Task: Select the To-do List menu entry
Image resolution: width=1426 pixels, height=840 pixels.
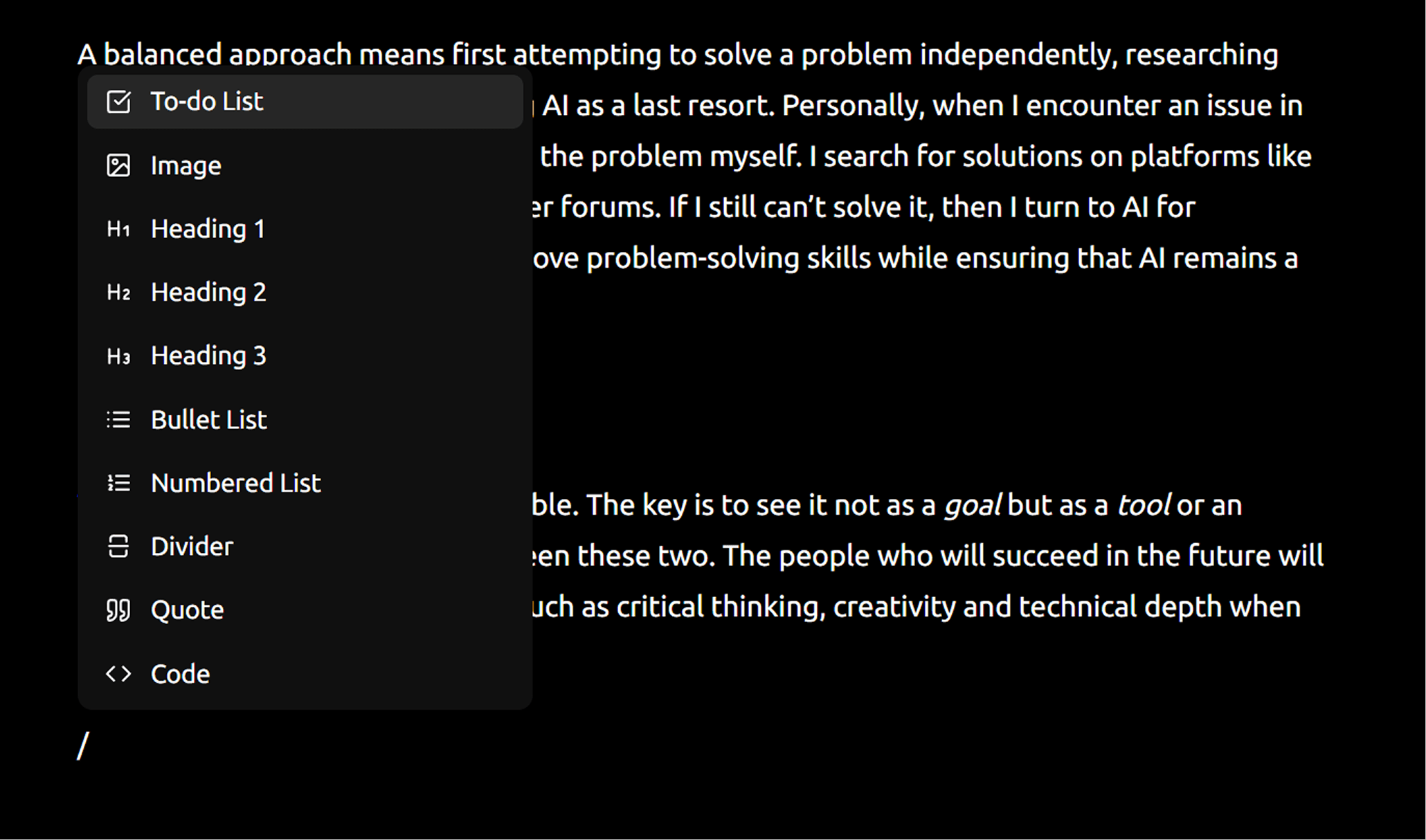Action: coord(305,102)
